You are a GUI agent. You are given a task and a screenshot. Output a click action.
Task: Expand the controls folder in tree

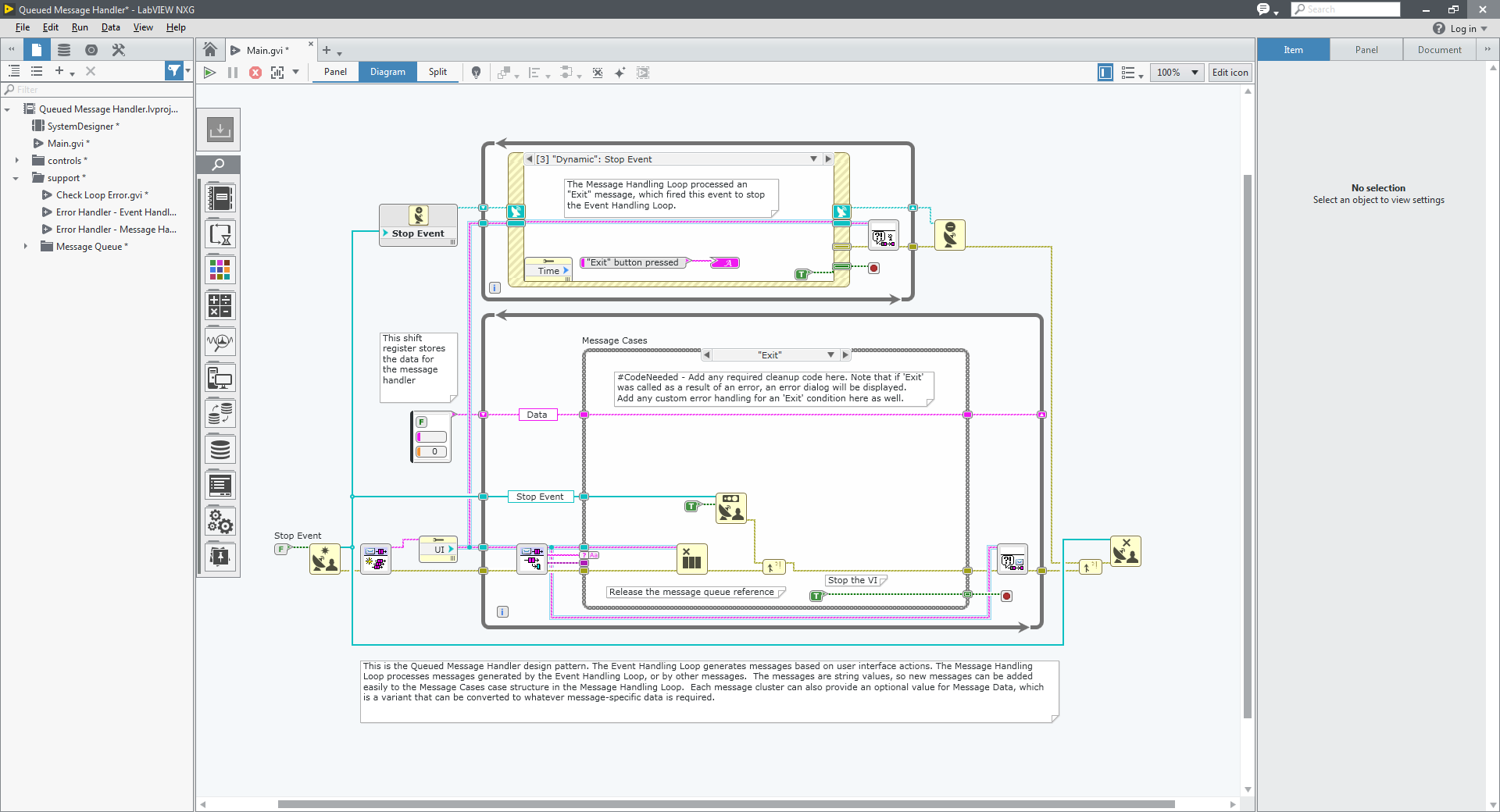pyautogui.click(x=17, y=161)
